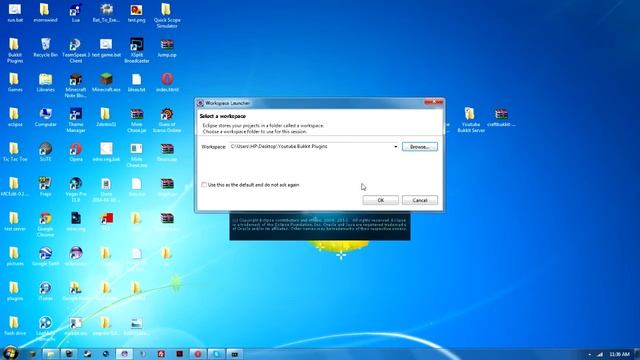Image resolution: width=640 pixels, height=360 pixels.
Task: Select the Libraries desktop icon
Action: click(45, 82)
